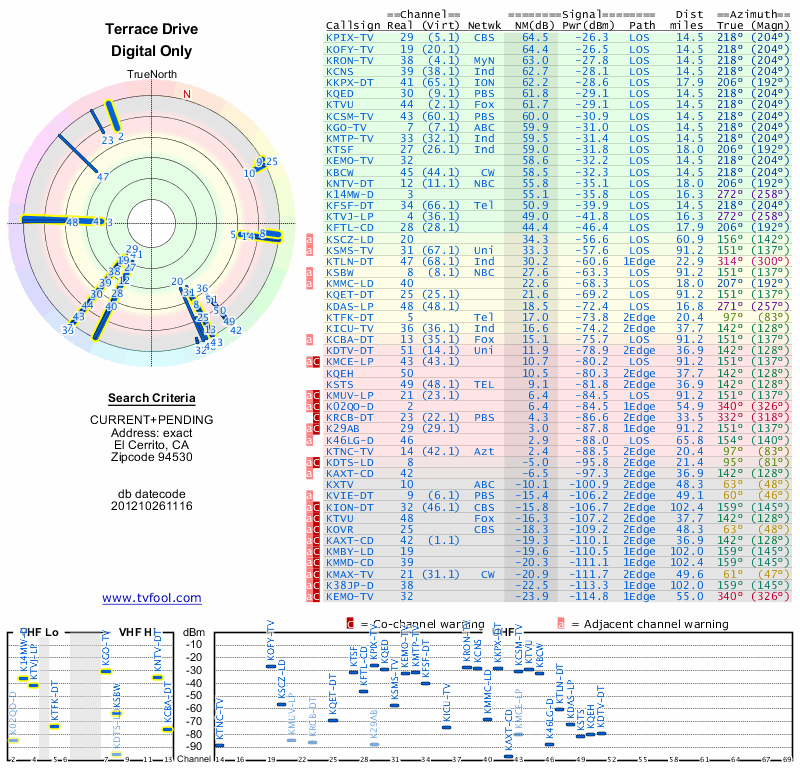
Task: Click KOFY-TV signal marker in spectrum chart
Action: click(271, 666)
